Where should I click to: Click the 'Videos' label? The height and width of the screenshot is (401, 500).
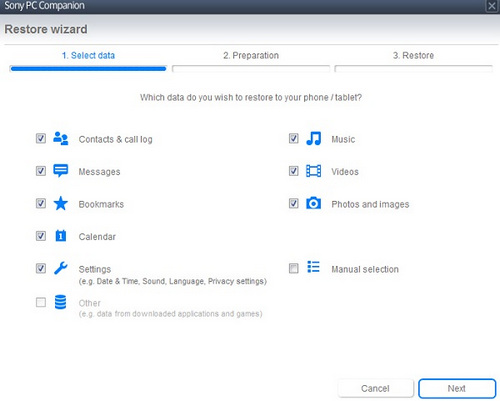345,172
